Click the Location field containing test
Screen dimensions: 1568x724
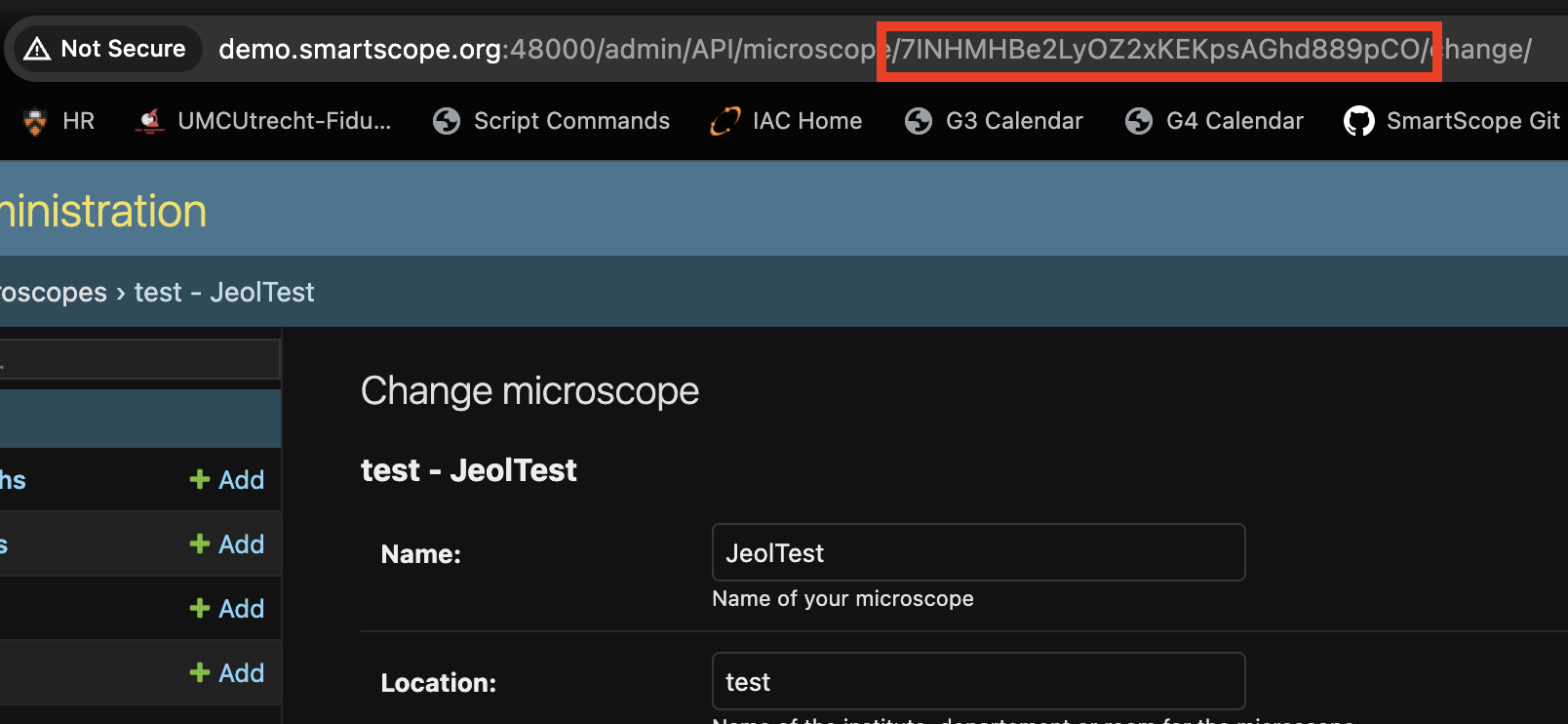coord(978,681)
